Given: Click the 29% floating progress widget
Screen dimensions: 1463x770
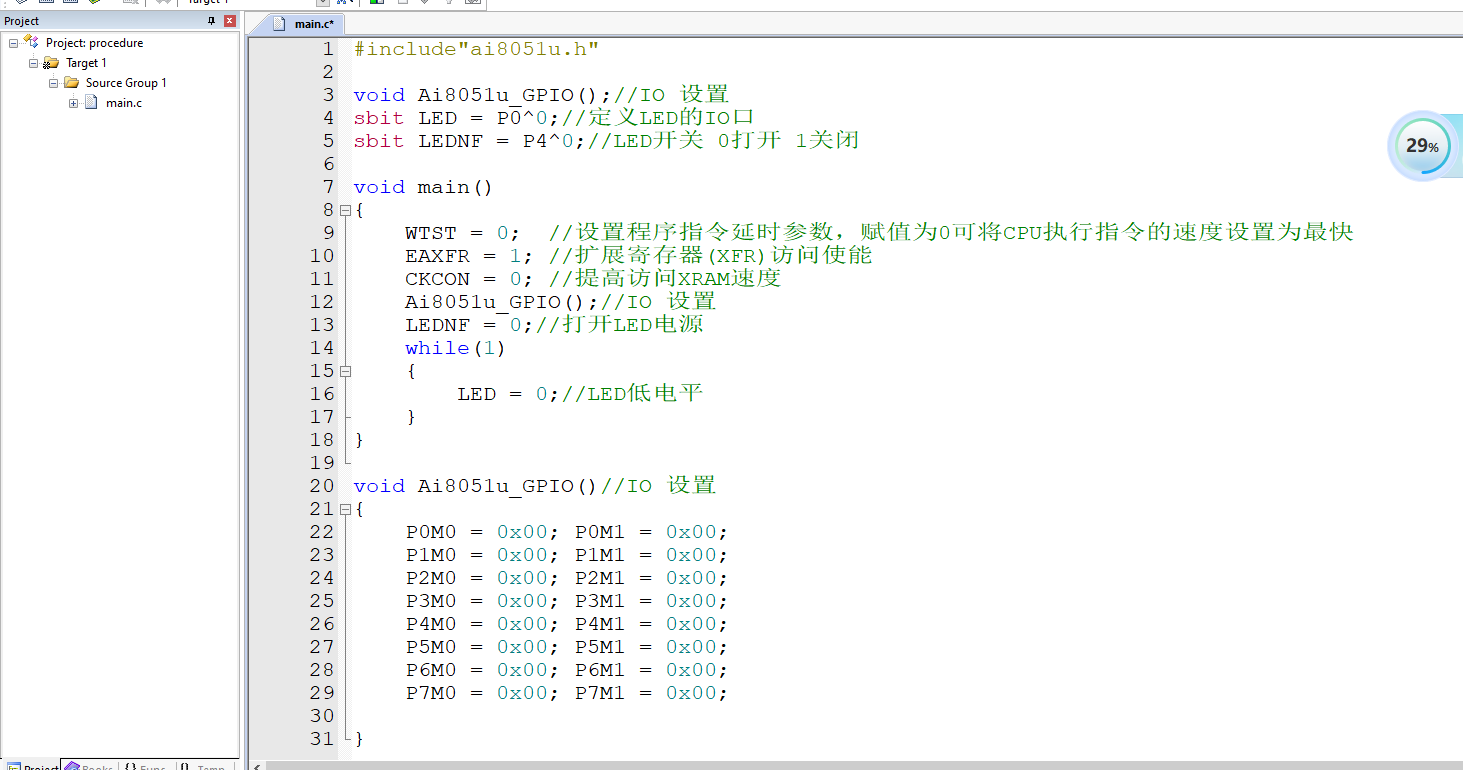Looking at the screenshot, I should coord(1422,146).
